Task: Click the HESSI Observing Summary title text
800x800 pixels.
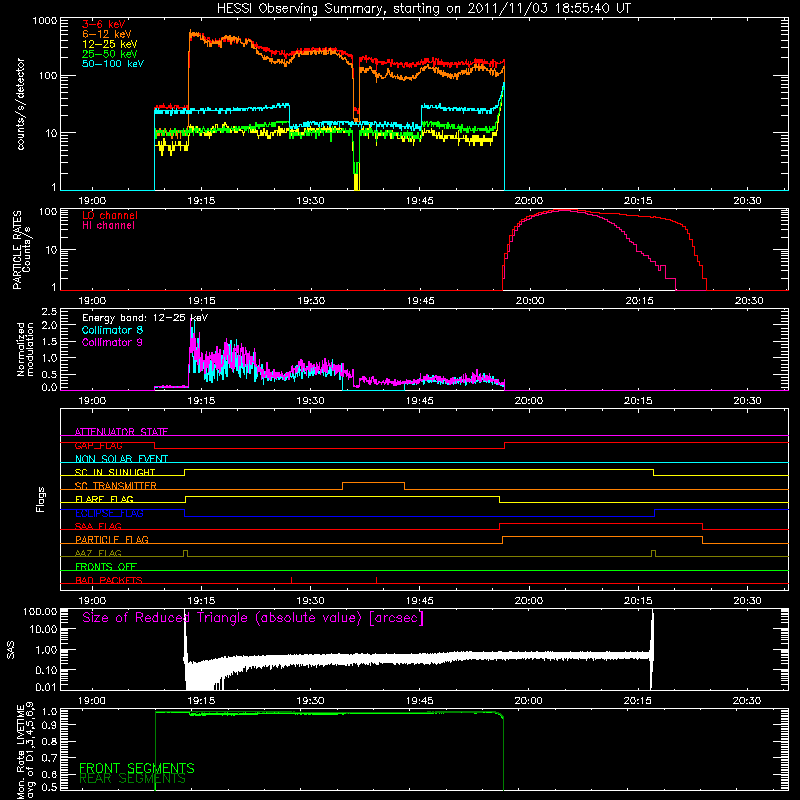Action: click(423, 9)
